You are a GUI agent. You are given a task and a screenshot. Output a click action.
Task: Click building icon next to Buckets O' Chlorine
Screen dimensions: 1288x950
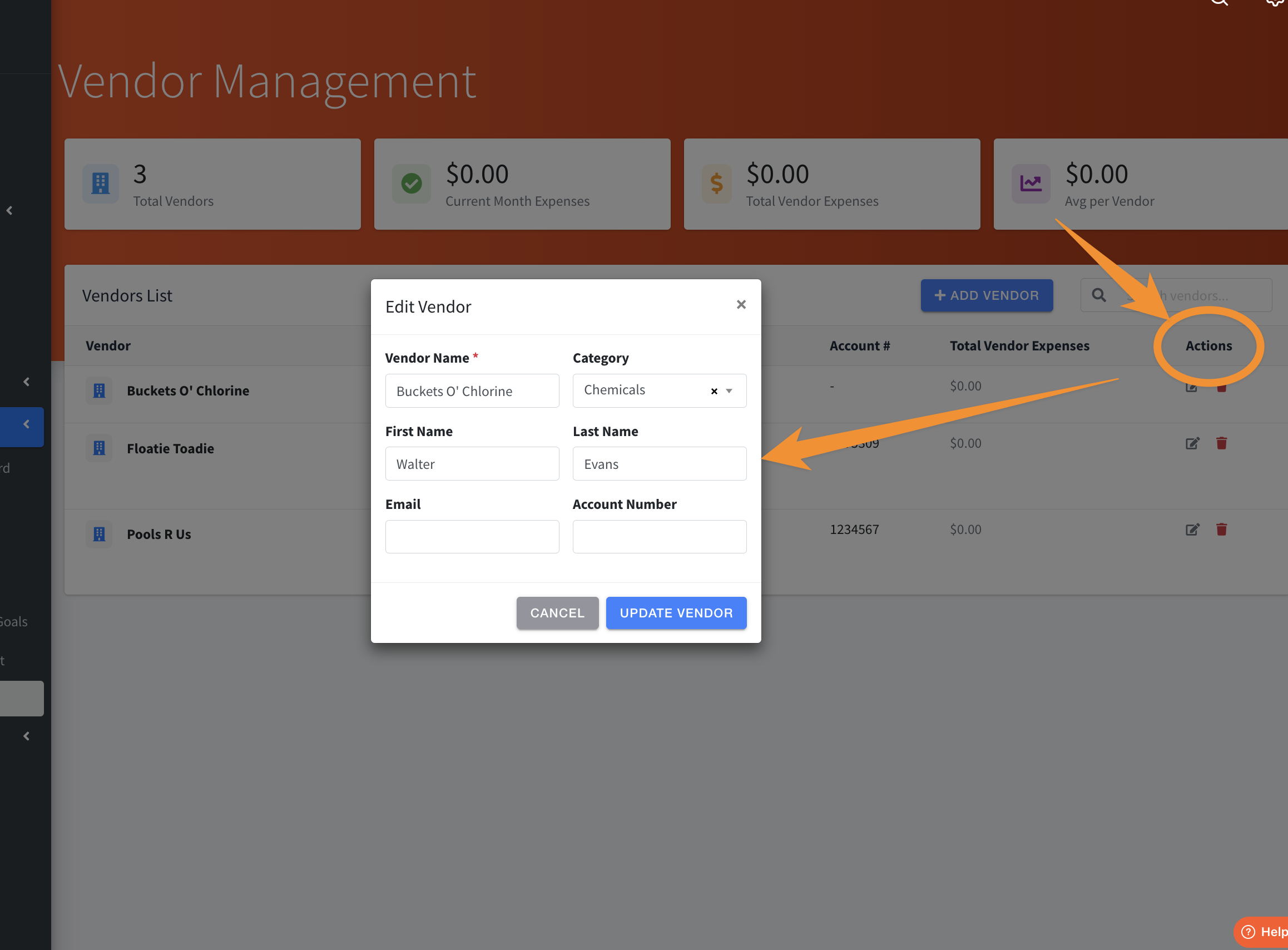(99, 391)
